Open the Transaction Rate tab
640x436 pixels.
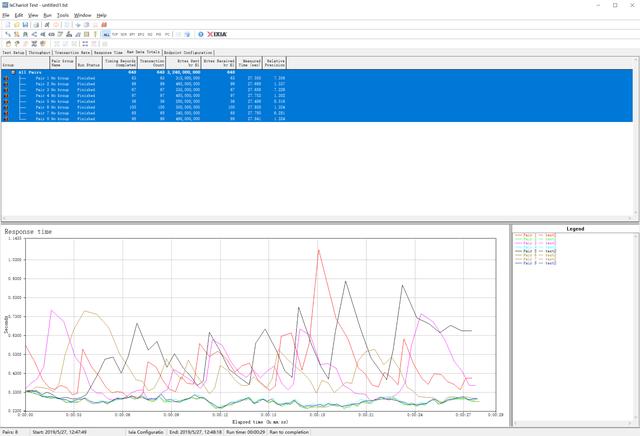(x=73, y=52)
